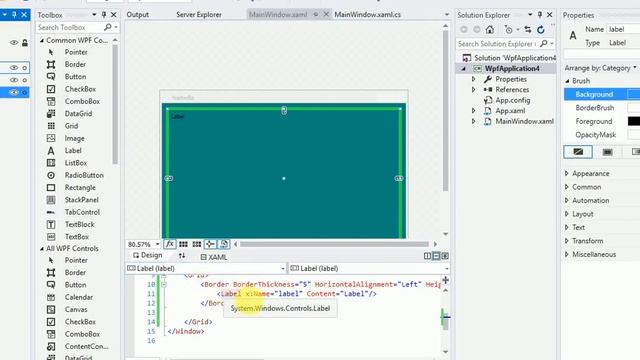Click search magnifier in Toolbox

click(x=108, y=27)
